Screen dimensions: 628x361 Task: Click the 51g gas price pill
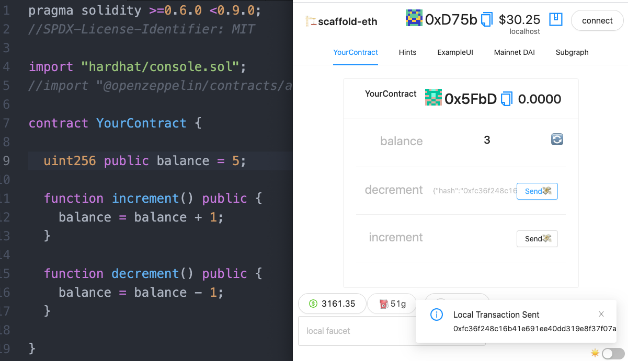392,304
